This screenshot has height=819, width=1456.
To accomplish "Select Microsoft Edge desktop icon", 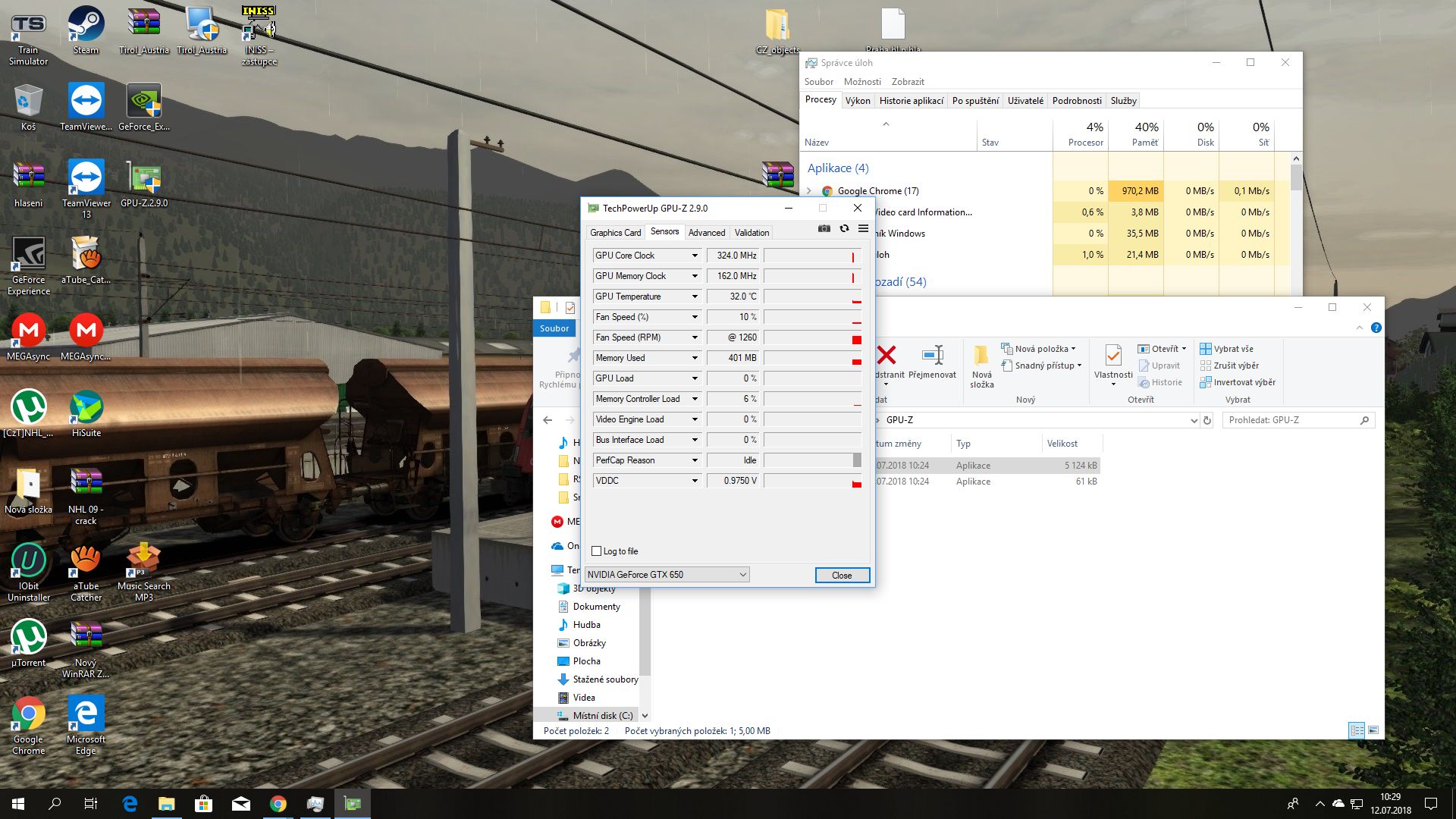I will [86, 725].
